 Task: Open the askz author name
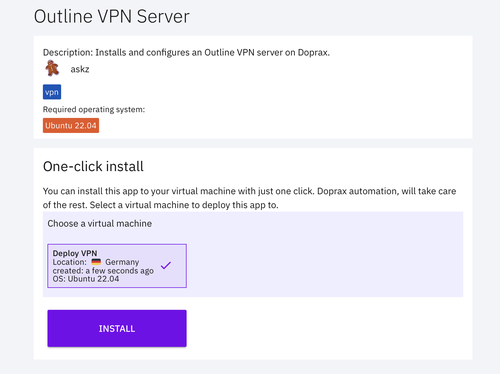(x=80, y=69)
